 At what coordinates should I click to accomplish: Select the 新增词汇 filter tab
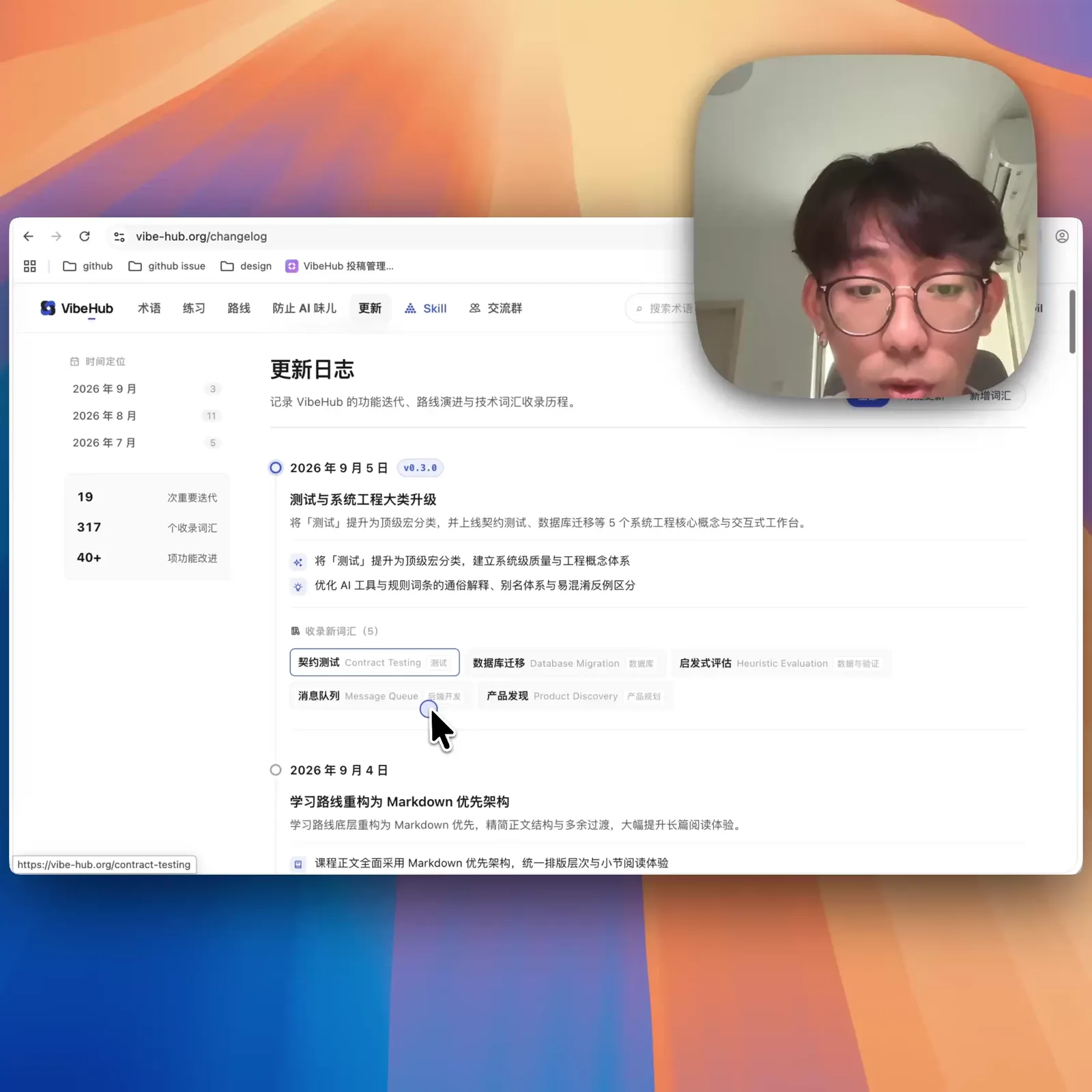click(x=990, y=395)
